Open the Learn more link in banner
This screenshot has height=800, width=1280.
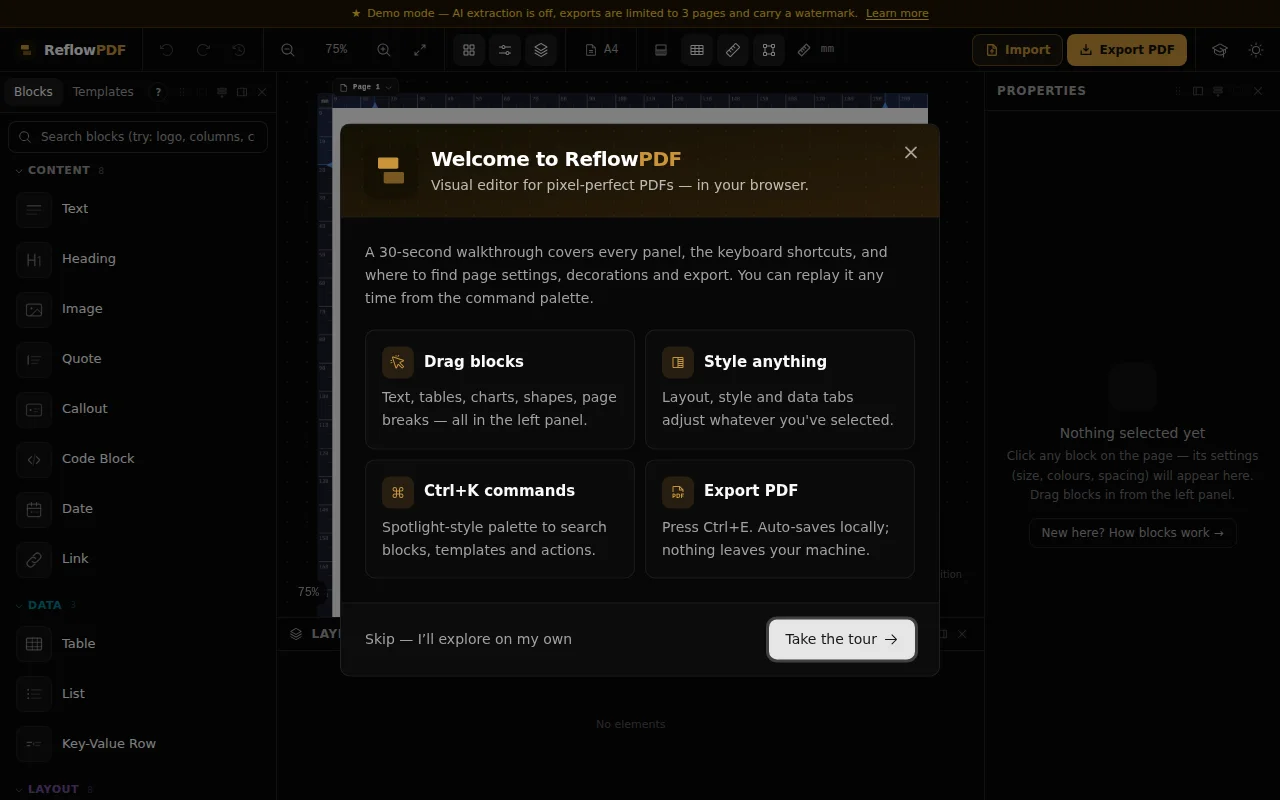(897, 13)
